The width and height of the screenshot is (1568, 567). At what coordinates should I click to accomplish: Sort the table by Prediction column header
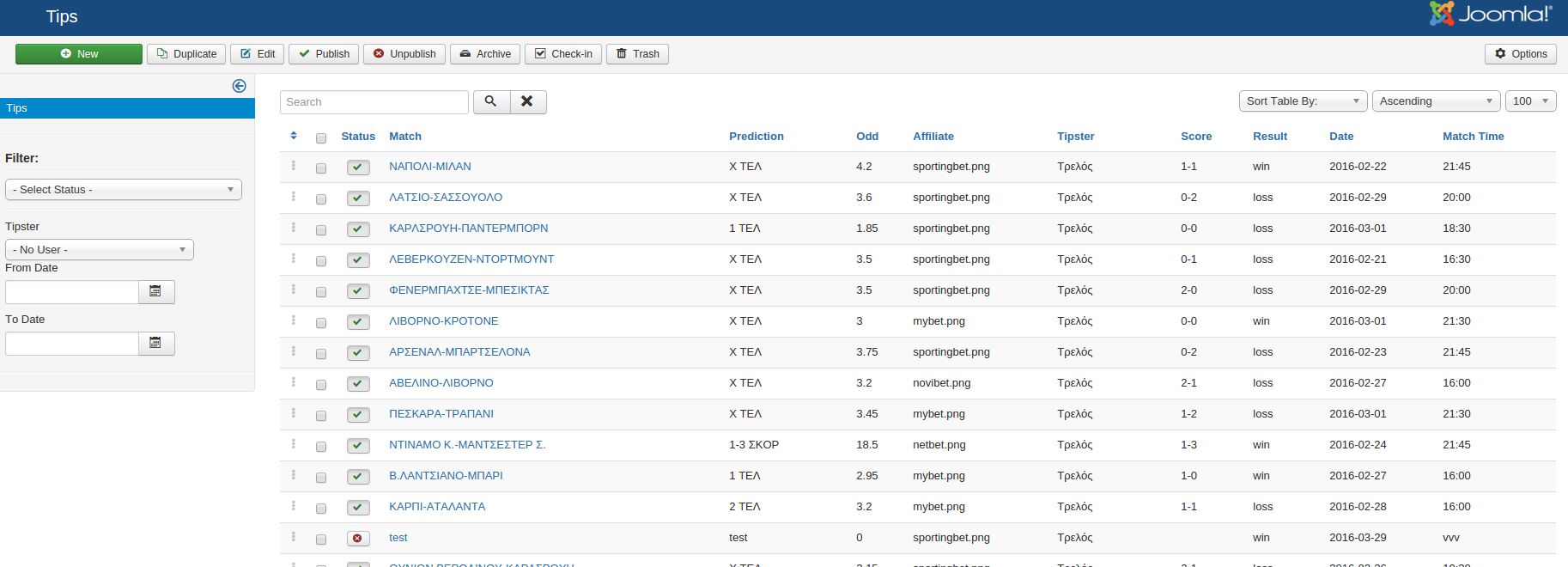(756, 136)
